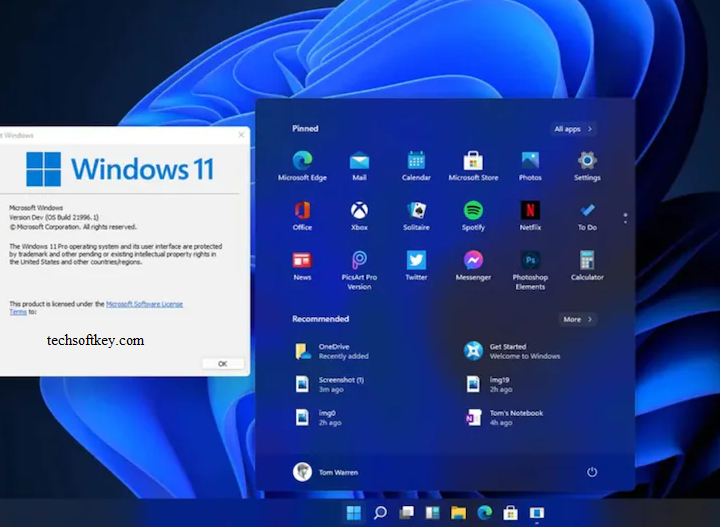The image size is (720, 527).
Task: Open Get Started Welcome to Windows
Action: pos(512,351)
